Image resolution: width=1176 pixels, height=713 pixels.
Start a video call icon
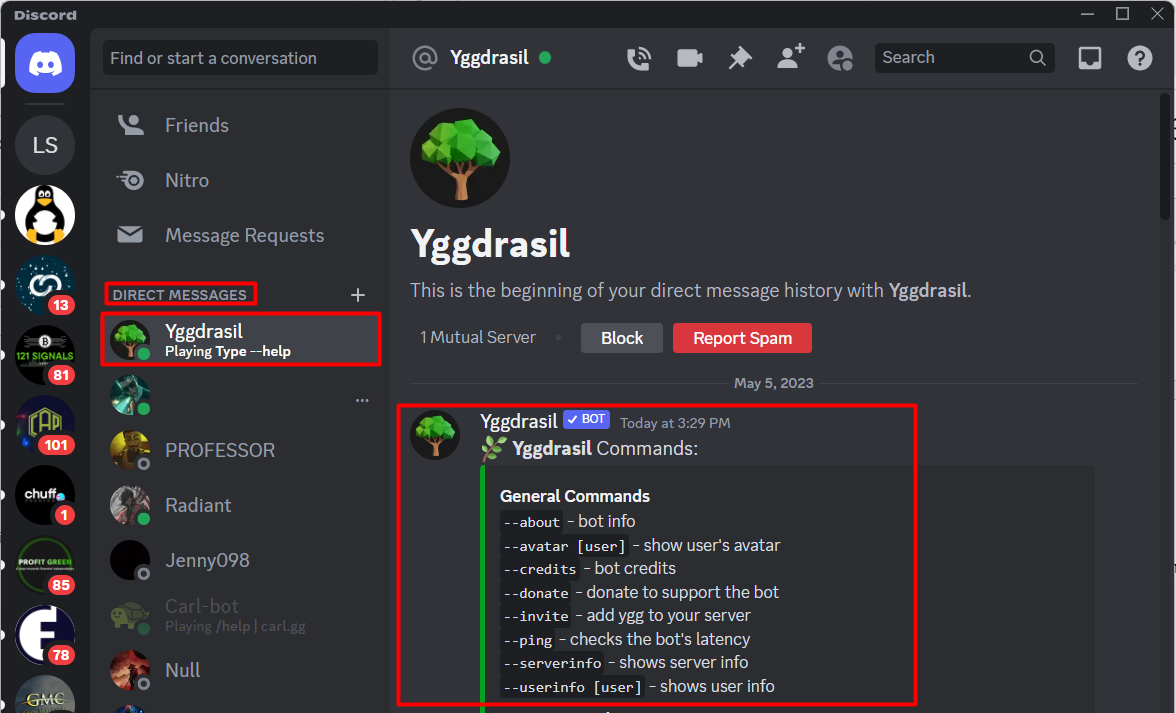pos(689,58)
